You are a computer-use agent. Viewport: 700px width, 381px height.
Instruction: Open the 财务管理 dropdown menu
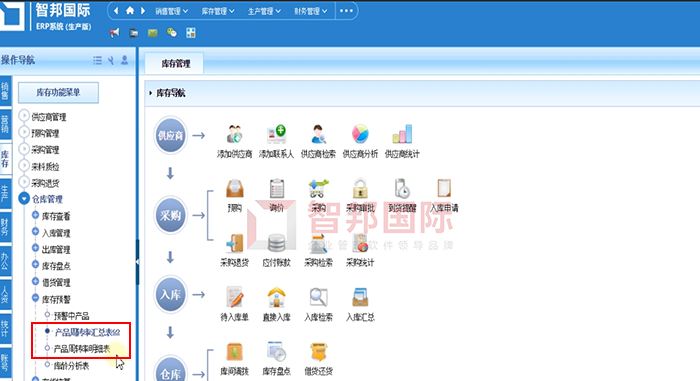(x=311, y=11)
